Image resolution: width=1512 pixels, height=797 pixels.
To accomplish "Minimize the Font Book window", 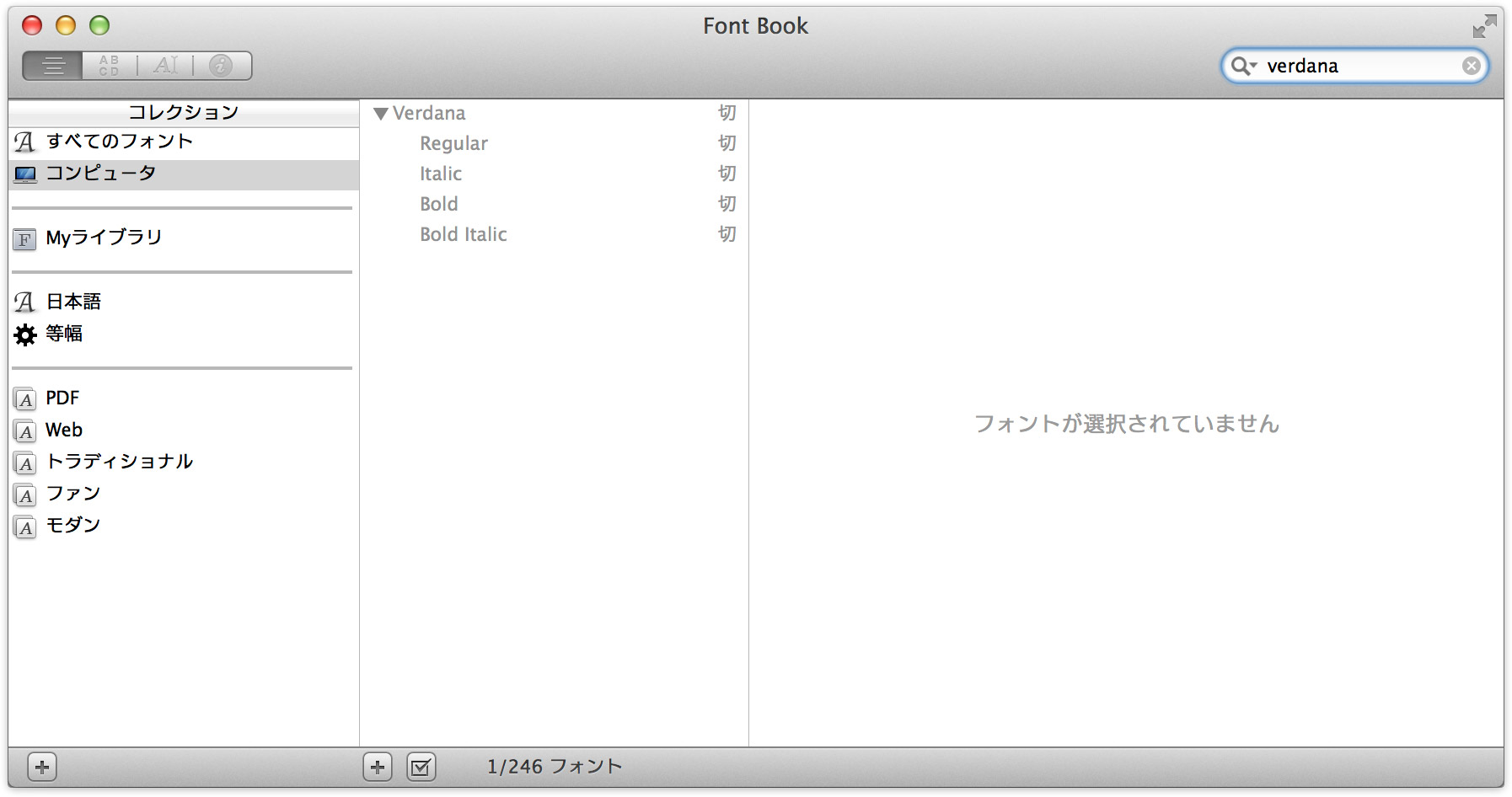I will (66, 25).
